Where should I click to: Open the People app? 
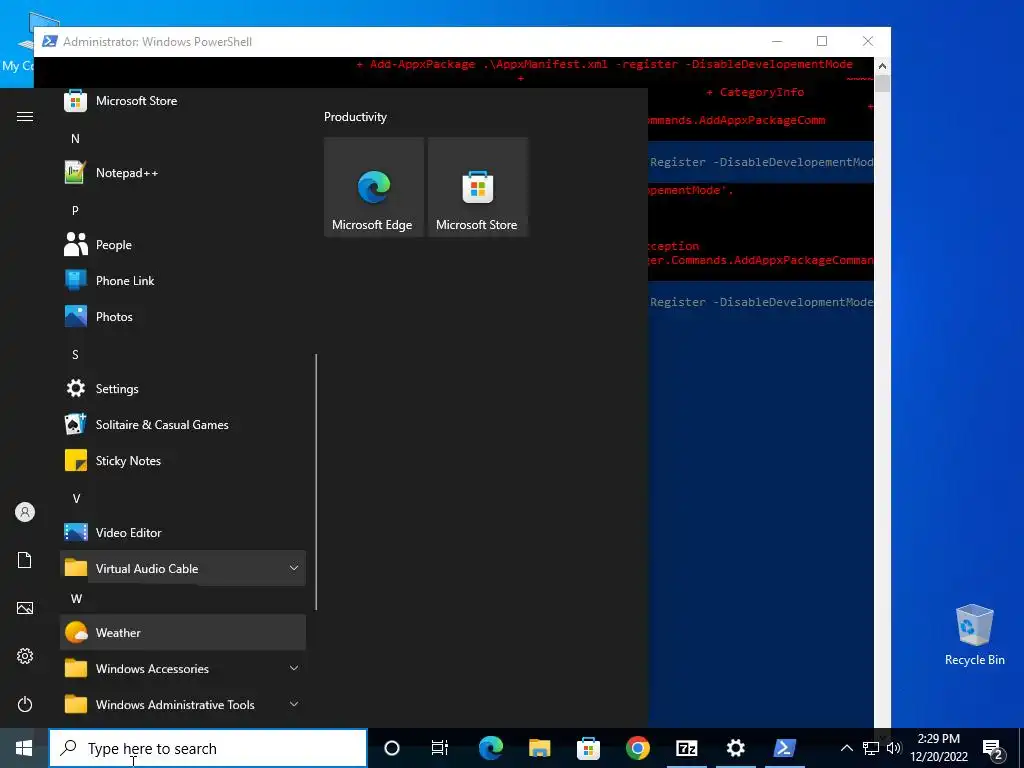pos(183,245)
